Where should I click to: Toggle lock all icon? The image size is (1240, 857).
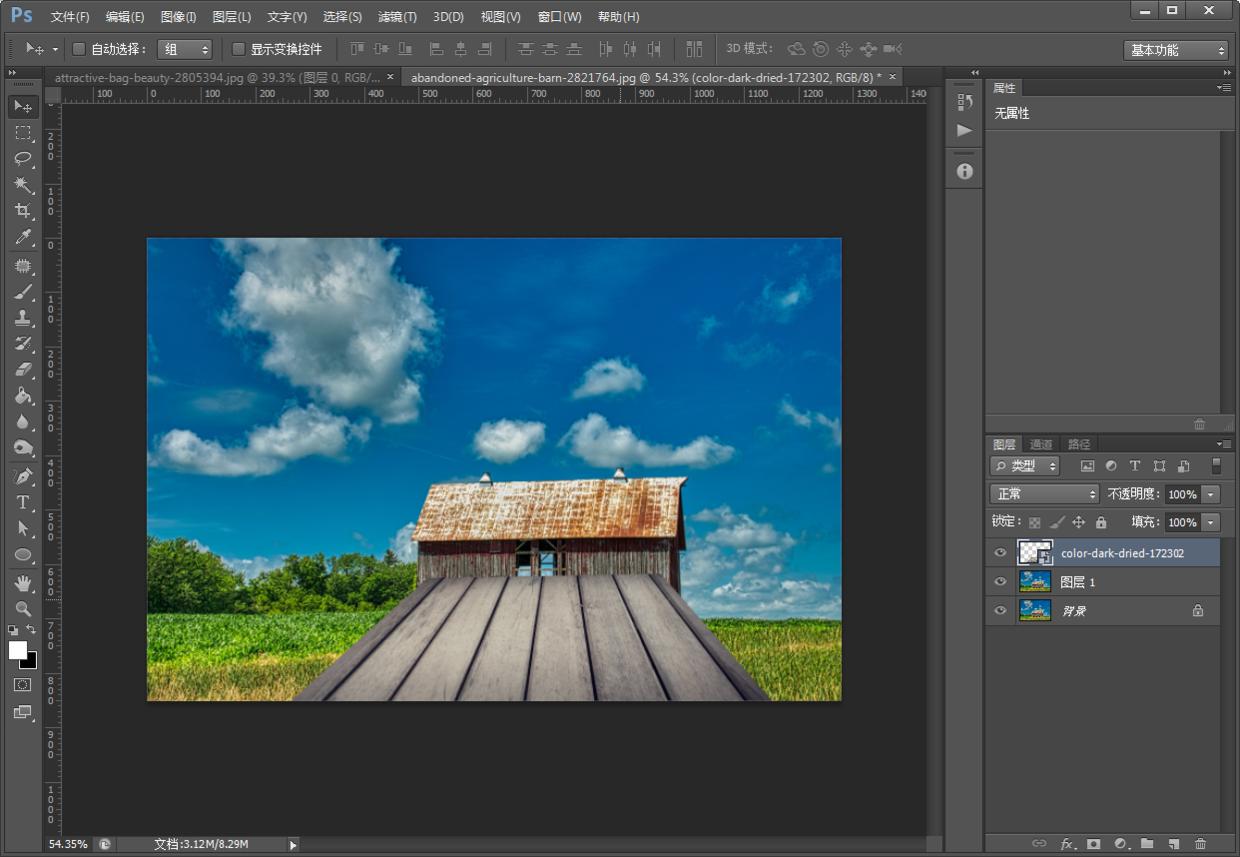click(1101, 522)
